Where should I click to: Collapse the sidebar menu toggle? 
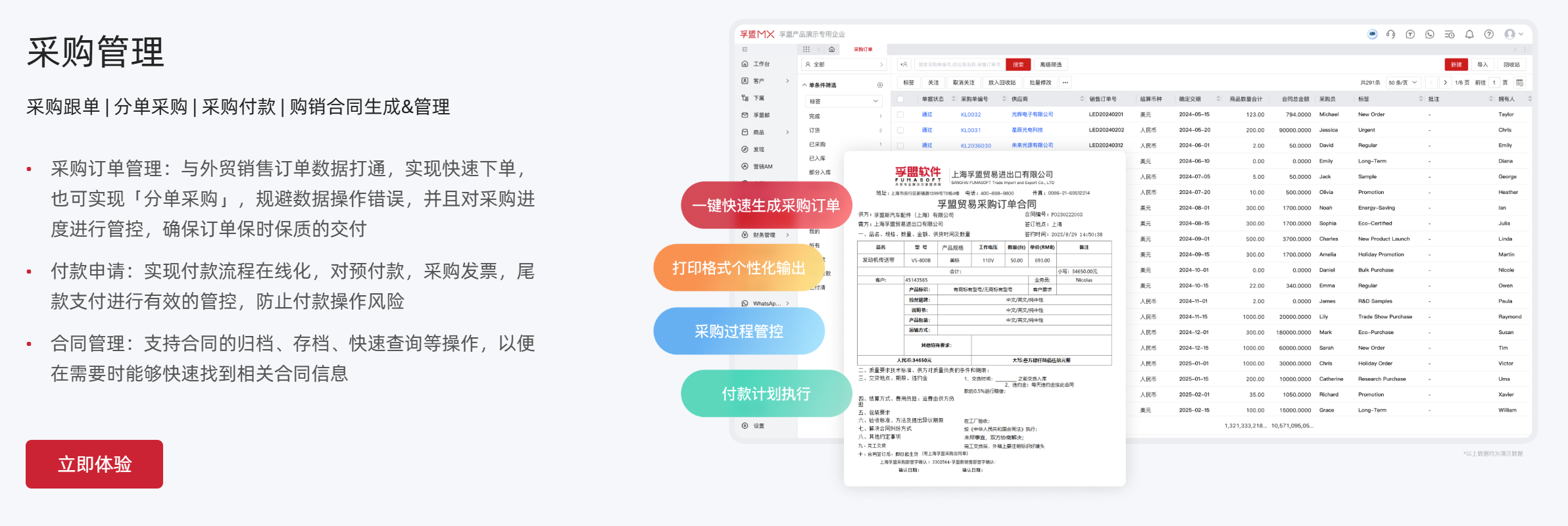tap(745, 49)
